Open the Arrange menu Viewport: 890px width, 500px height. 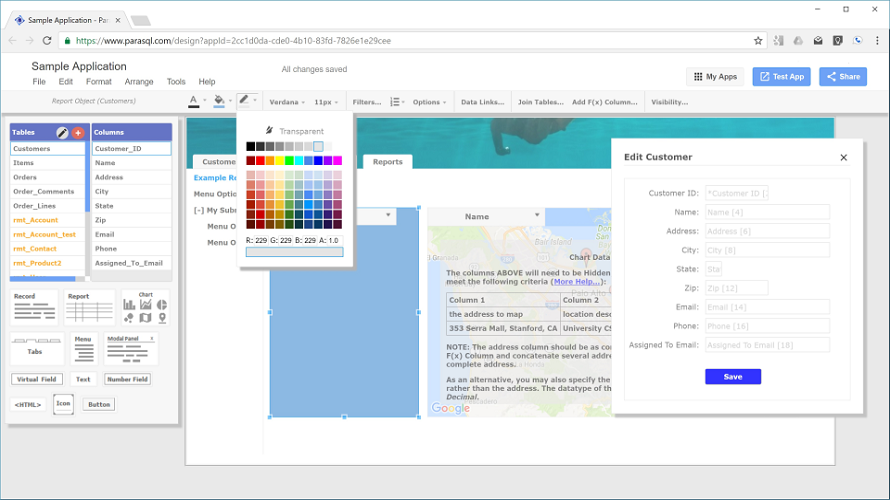pos(139,82)
